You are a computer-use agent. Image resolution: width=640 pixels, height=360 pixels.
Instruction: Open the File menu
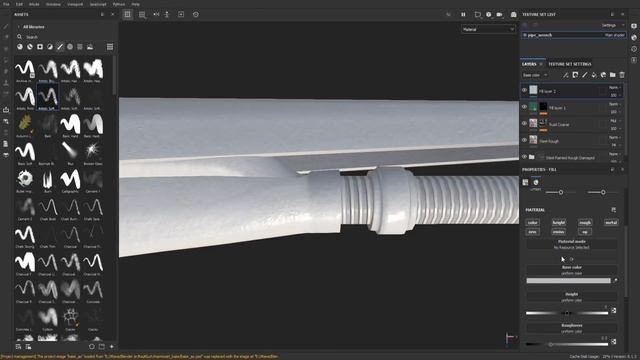point(6,4)
